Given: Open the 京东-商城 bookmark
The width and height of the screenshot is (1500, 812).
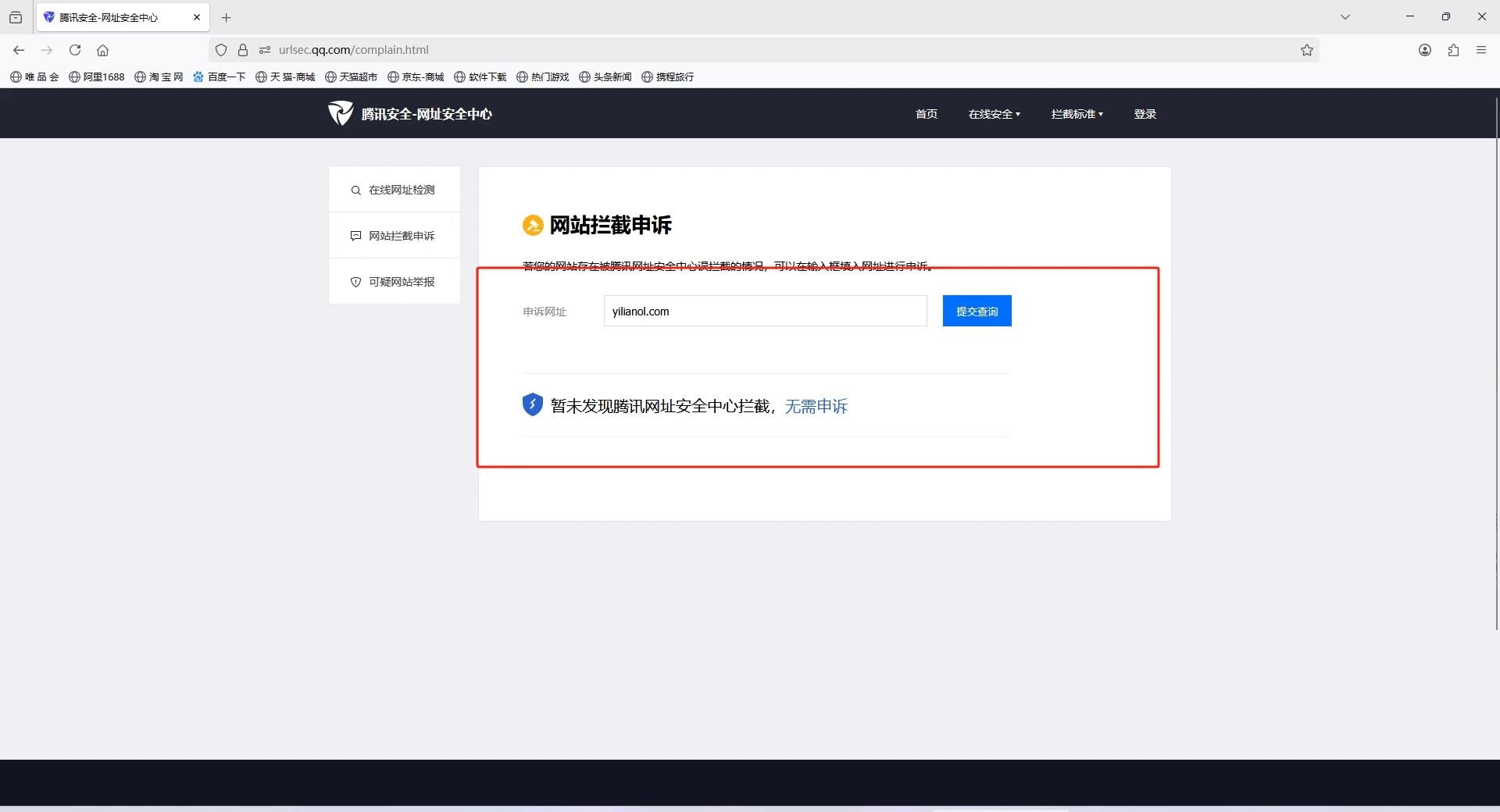Looking at the screenshot, I should tap(416, 77).
